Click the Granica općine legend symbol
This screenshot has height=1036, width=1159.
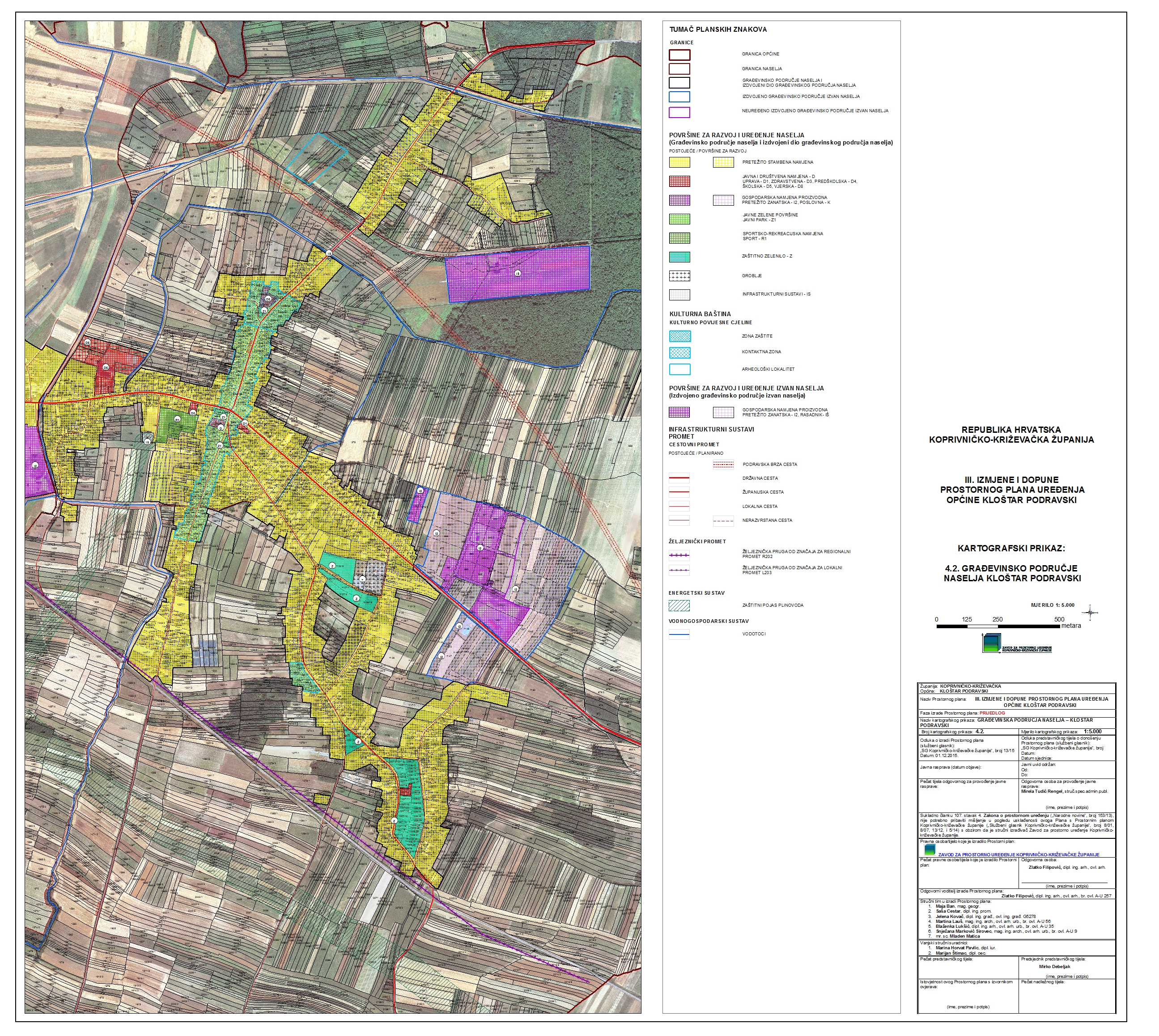coord(679,55)
